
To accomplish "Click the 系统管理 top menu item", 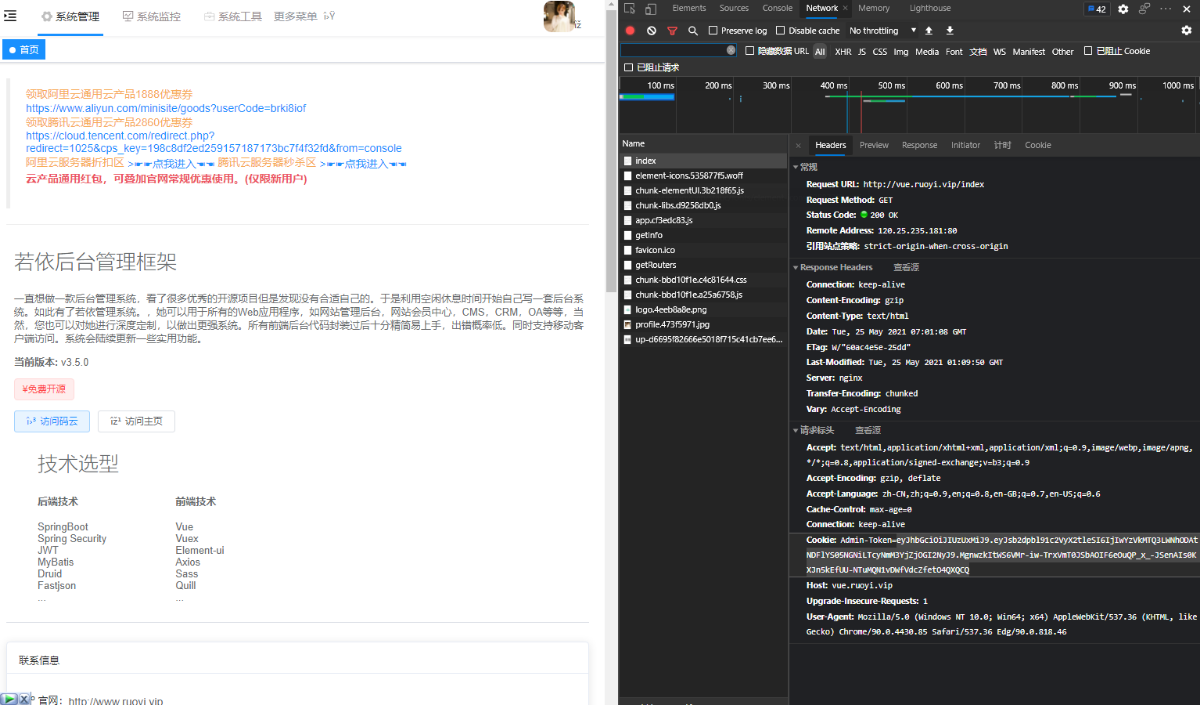I will [x=70, y=17].
